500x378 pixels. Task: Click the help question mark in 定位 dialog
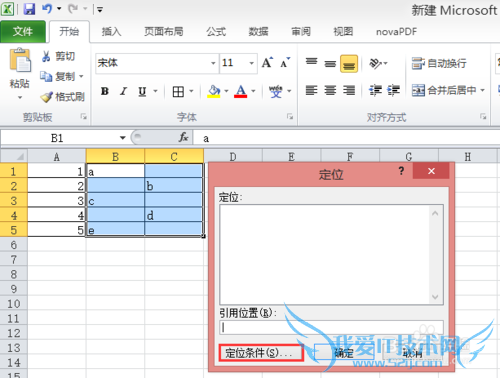coord(401,171)
